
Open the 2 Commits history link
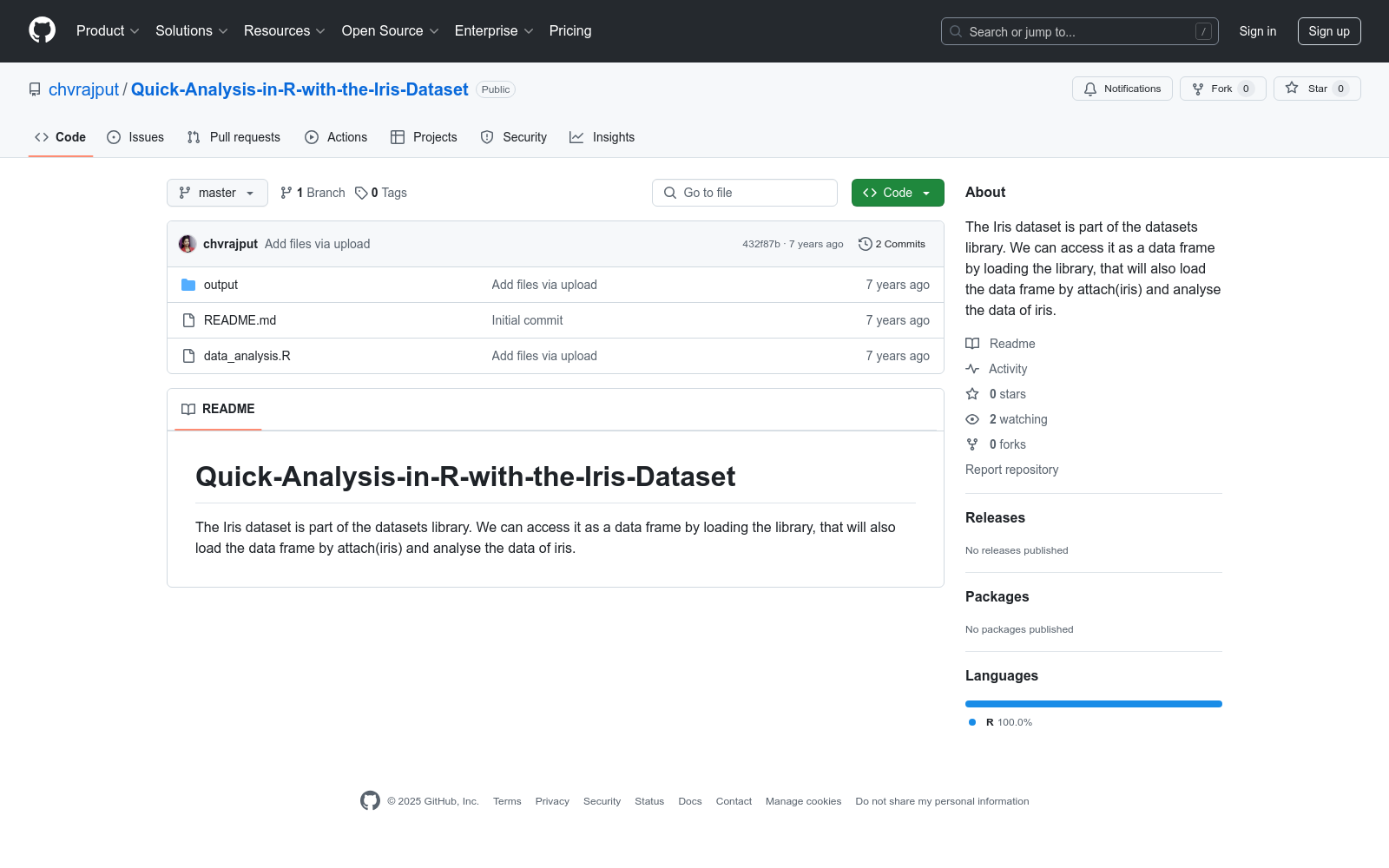[892, 244]
